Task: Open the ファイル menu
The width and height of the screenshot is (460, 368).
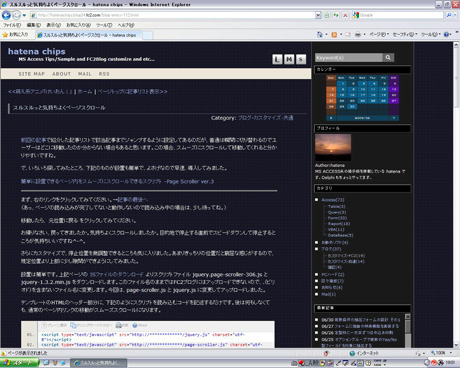Action: coord(12,25)
